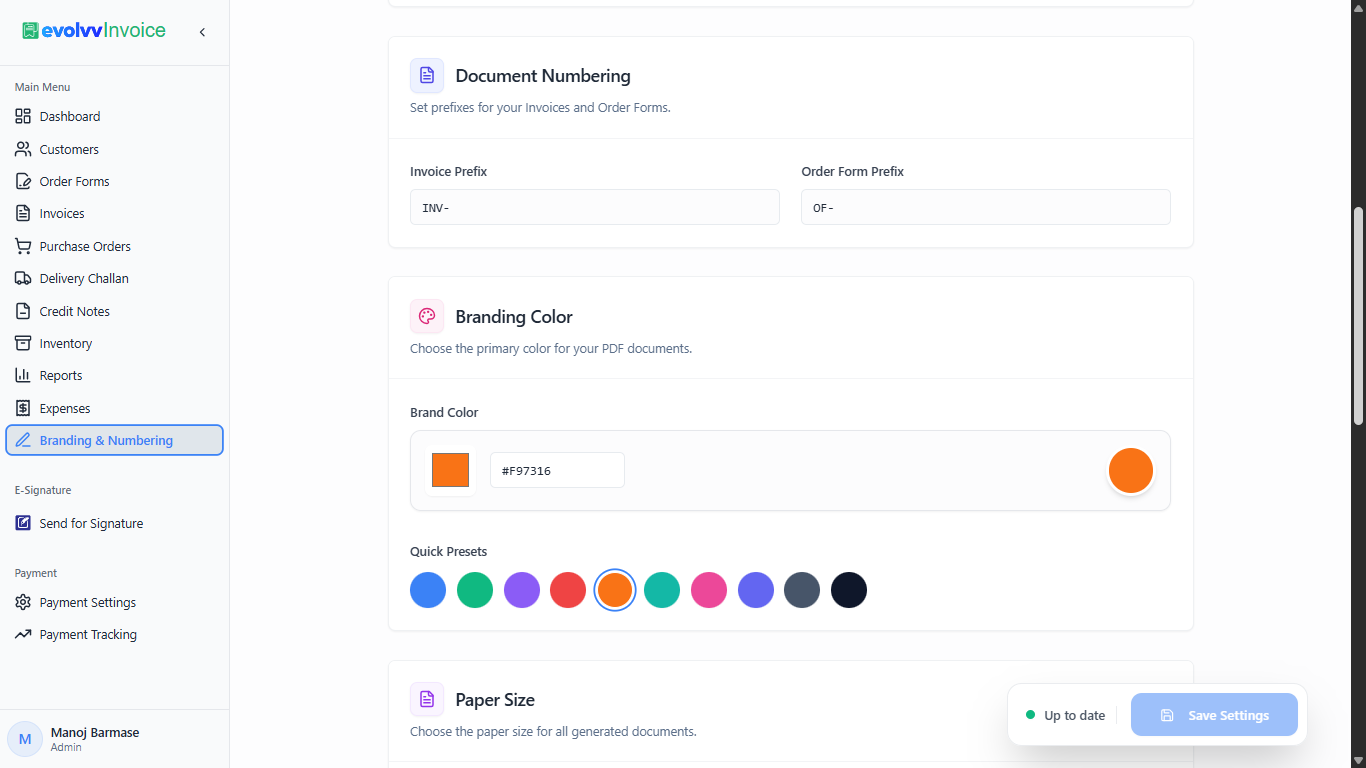
Task: Open the square brand color picker
Action: [x=450, y=470]
